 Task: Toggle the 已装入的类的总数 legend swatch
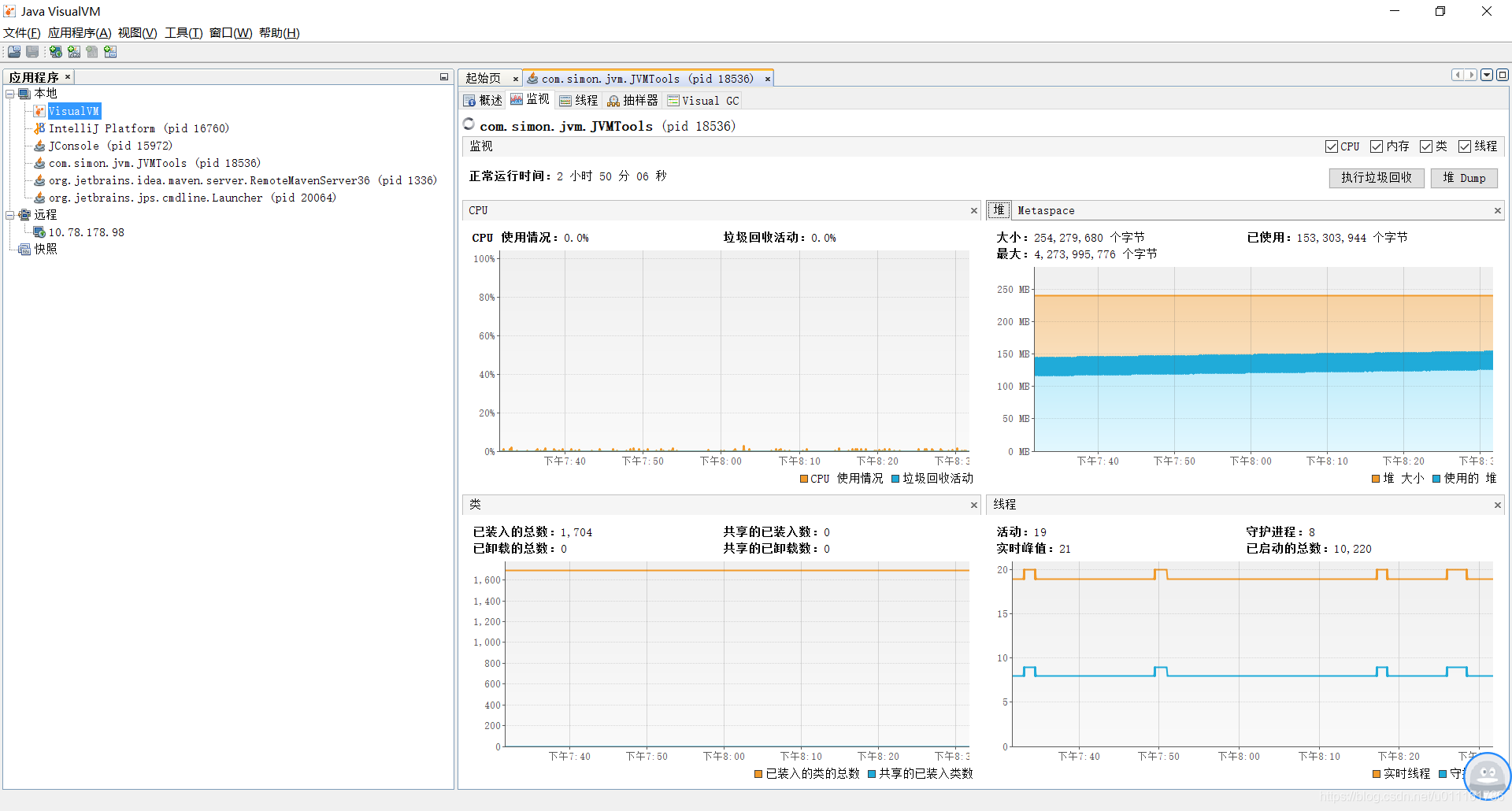(x=758, y=774)
